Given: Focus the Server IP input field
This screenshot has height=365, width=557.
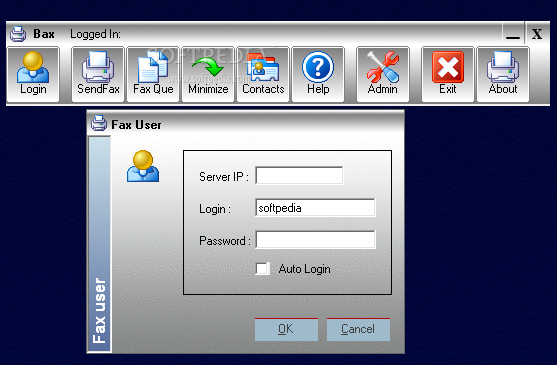Looking at the screenshot, I should [299, 175].
